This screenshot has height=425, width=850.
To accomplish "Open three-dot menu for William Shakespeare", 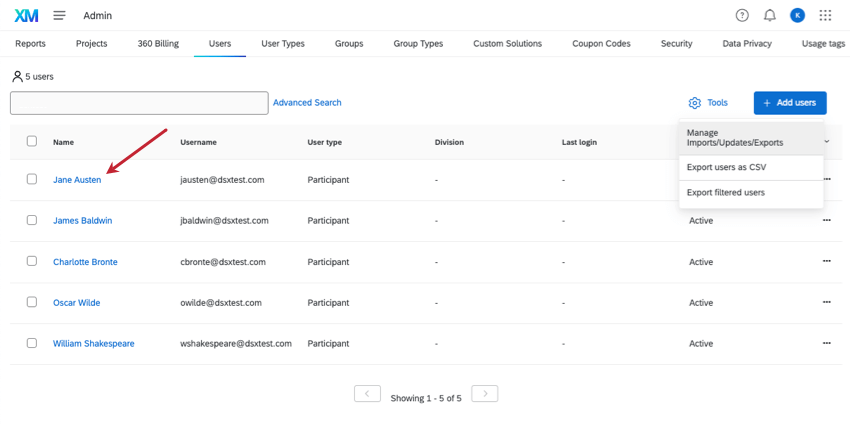I will click(826, 343).
